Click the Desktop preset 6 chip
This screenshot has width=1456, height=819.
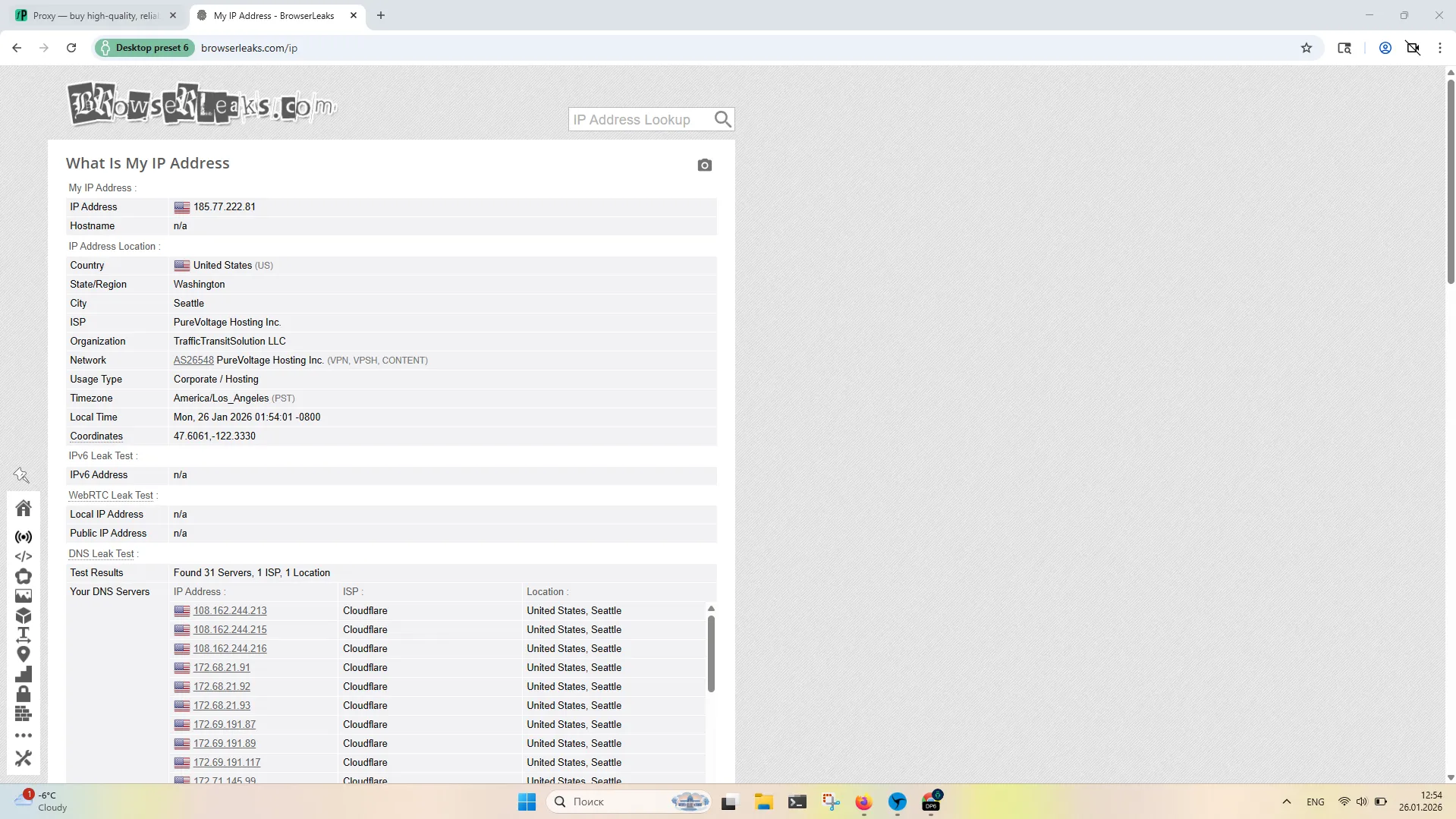tap(146, 48)
